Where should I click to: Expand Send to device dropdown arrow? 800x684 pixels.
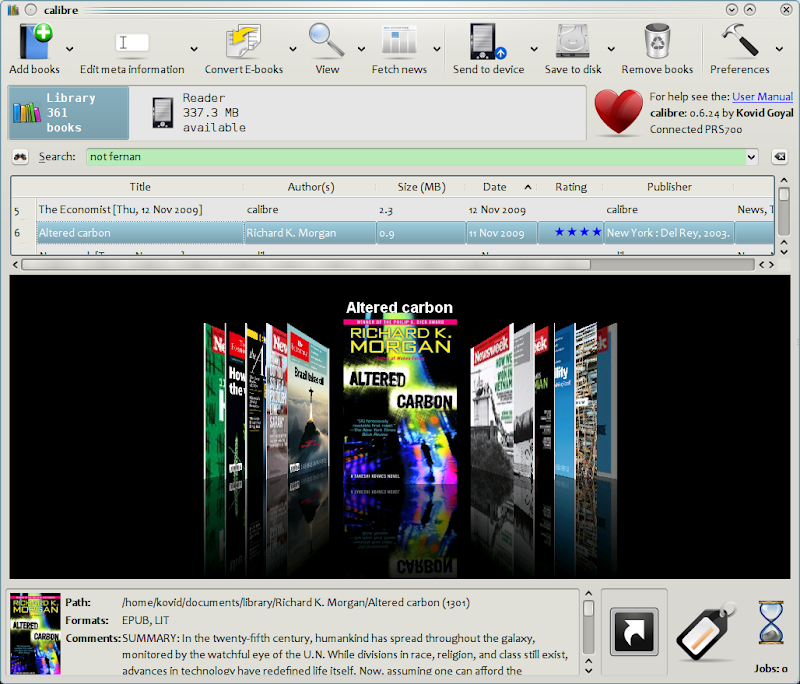tap(534, 49)
